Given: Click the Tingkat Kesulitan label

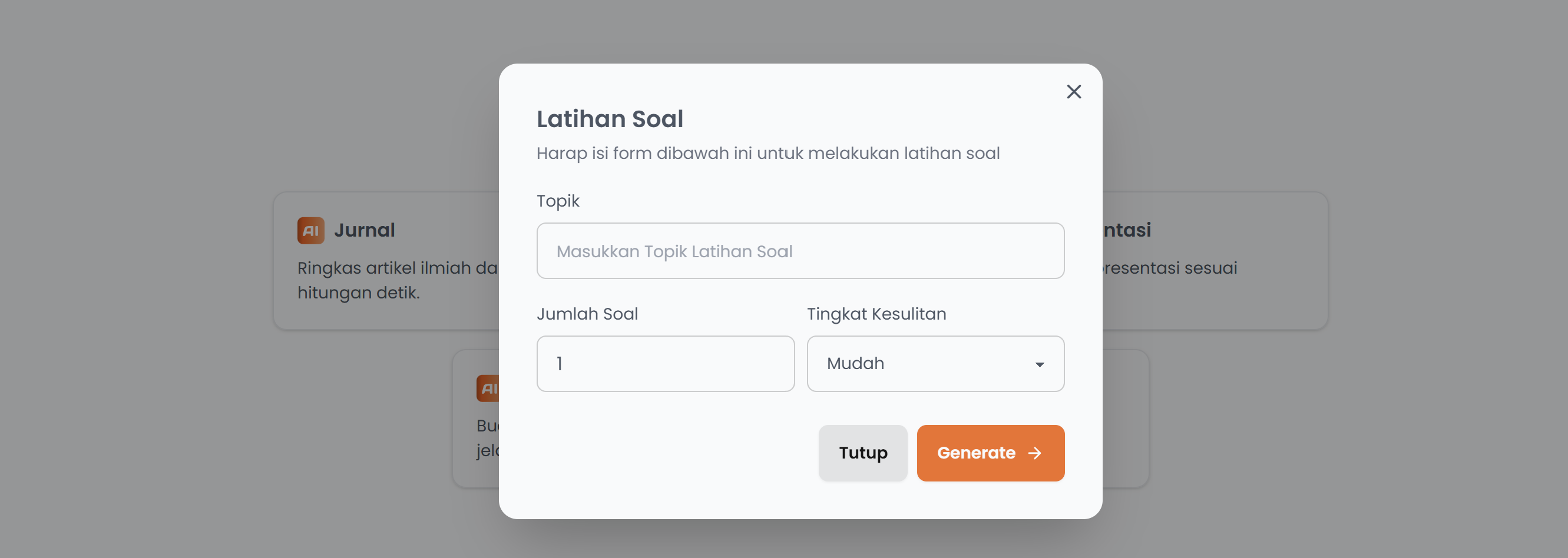Looking at the screenshot, I should point(876,314).
